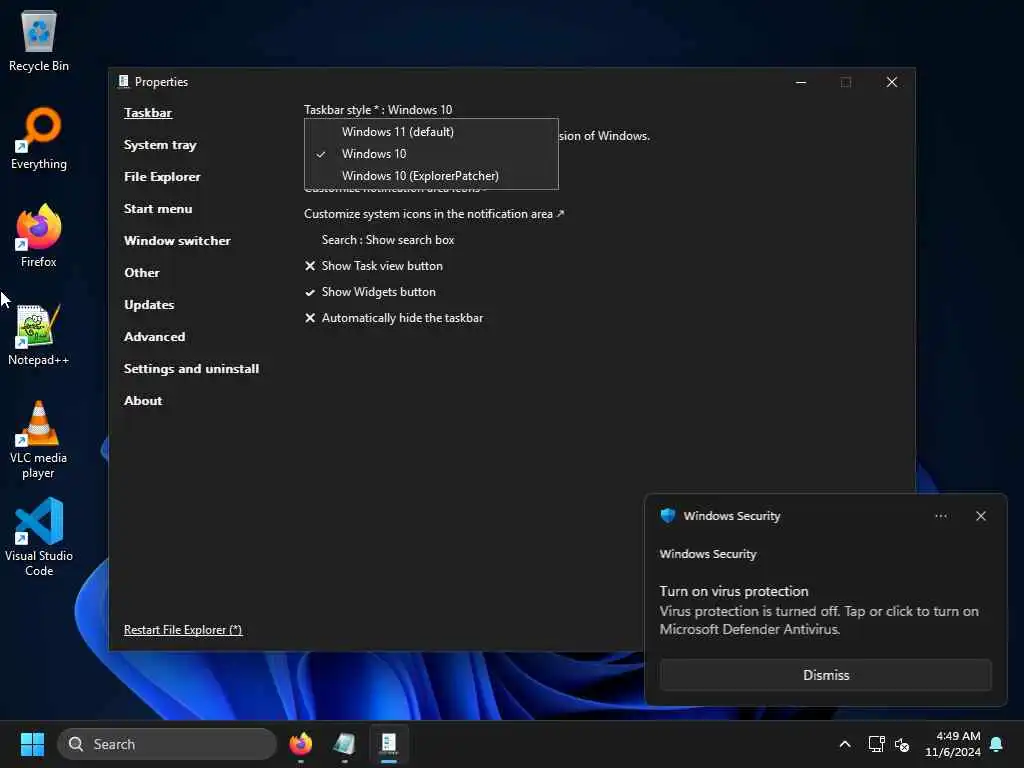Screen dimensions: 1024x768
Task: Click the Firefox icon in the taskbar
Action: coord(300,744)
